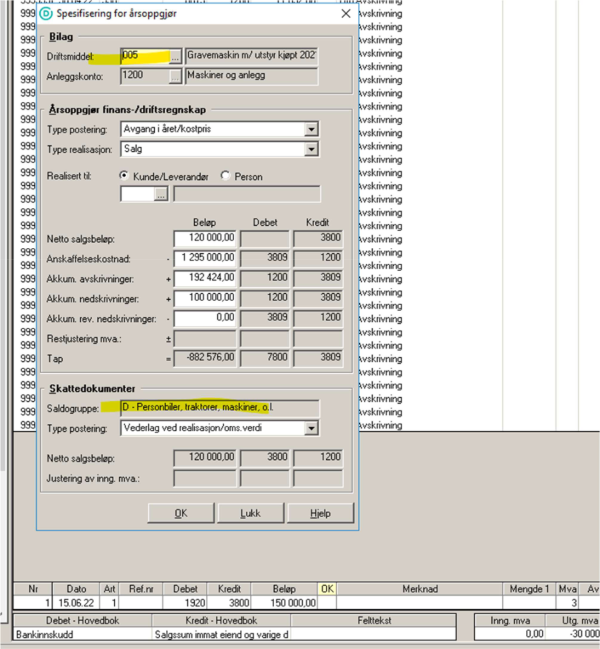Open the Driftsmiddel lookup browse button
600x649 pixels.
175,56
